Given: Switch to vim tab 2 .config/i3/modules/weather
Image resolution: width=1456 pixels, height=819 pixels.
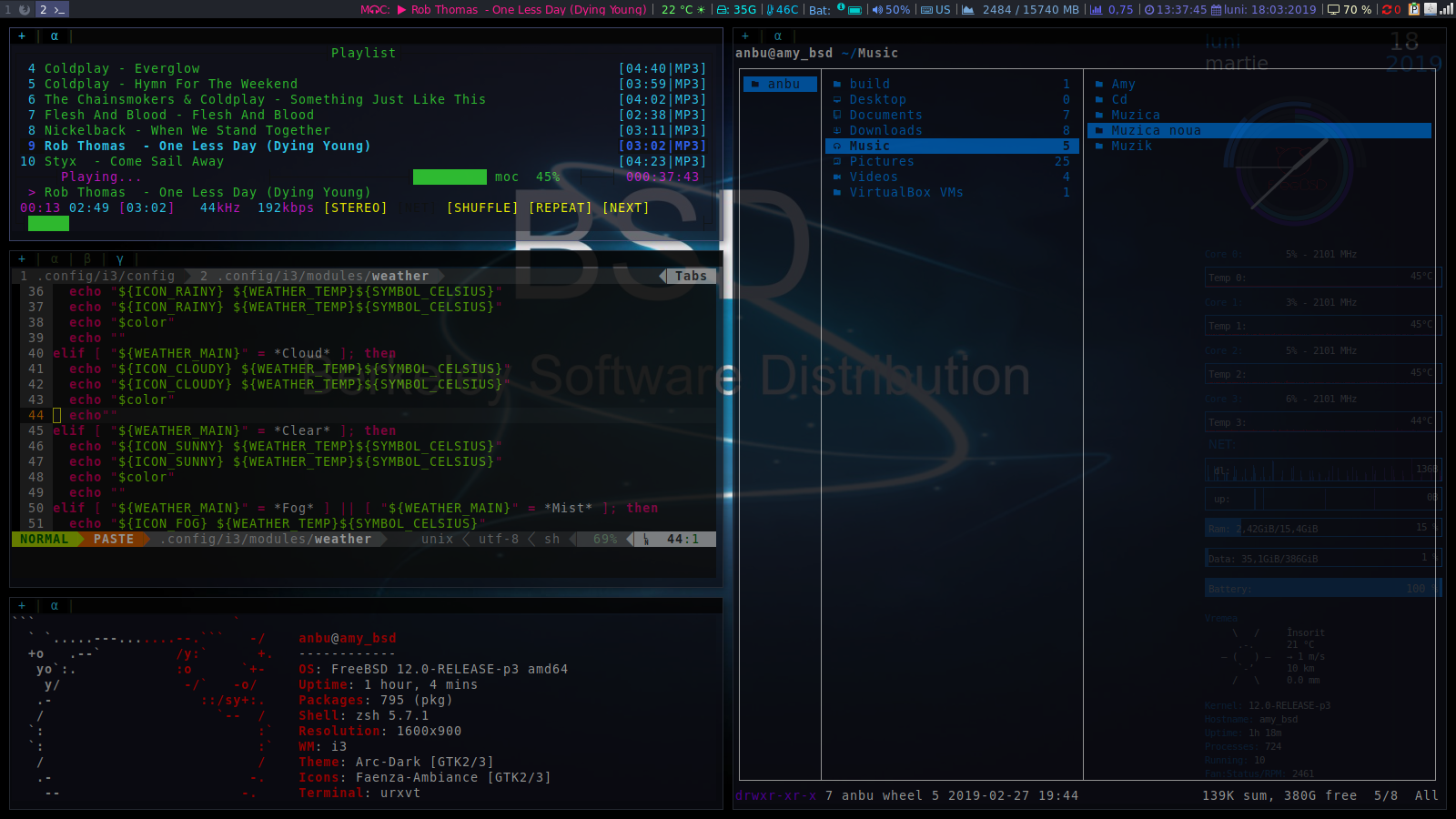Looking at the screenshot, I should 314,276.
